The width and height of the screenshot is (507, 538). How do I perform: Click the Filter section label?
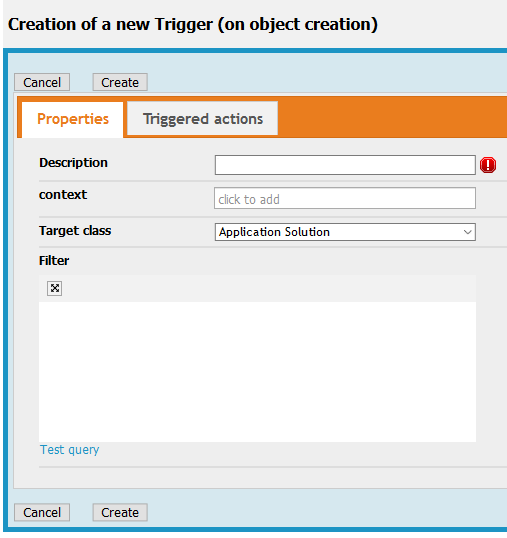(54, 261)
